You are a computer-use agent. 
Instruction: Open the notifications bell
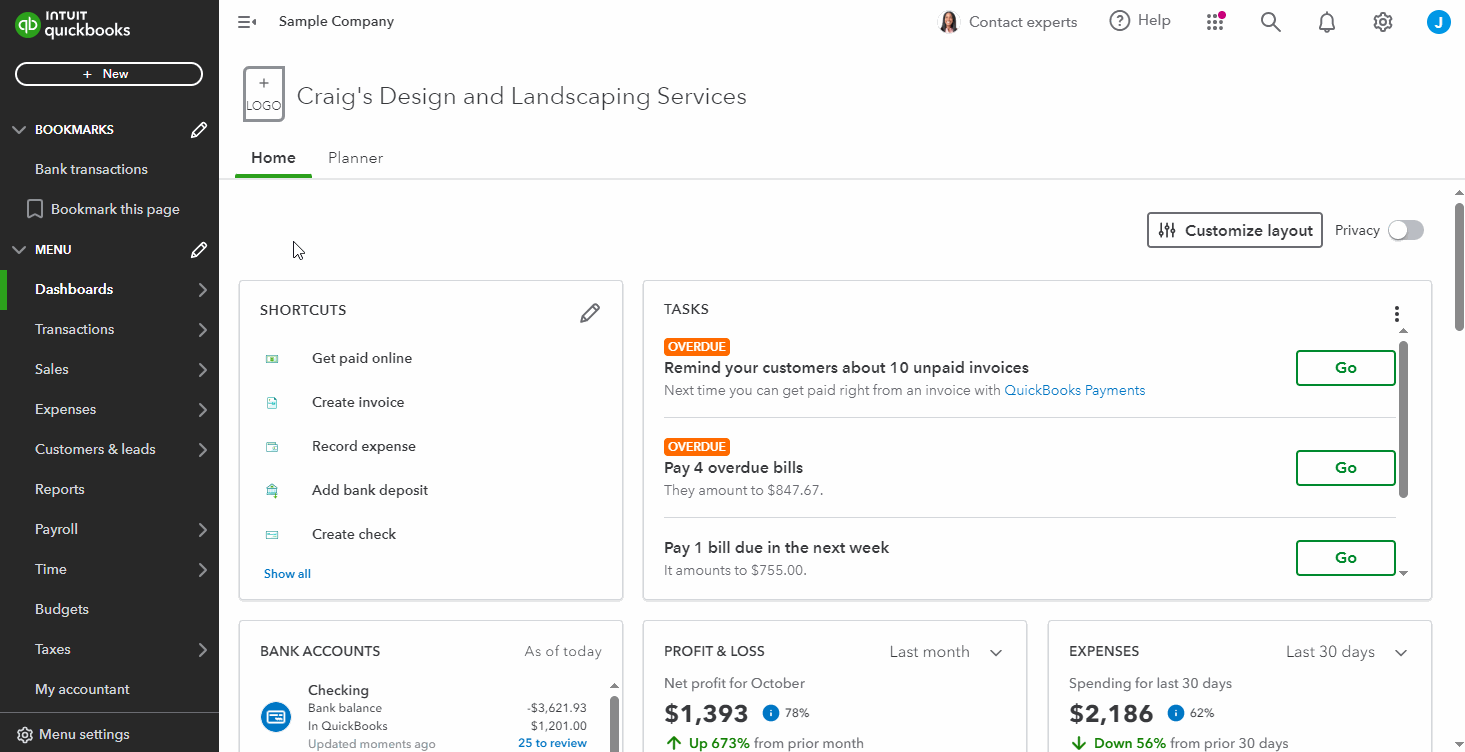point(1327,22)
